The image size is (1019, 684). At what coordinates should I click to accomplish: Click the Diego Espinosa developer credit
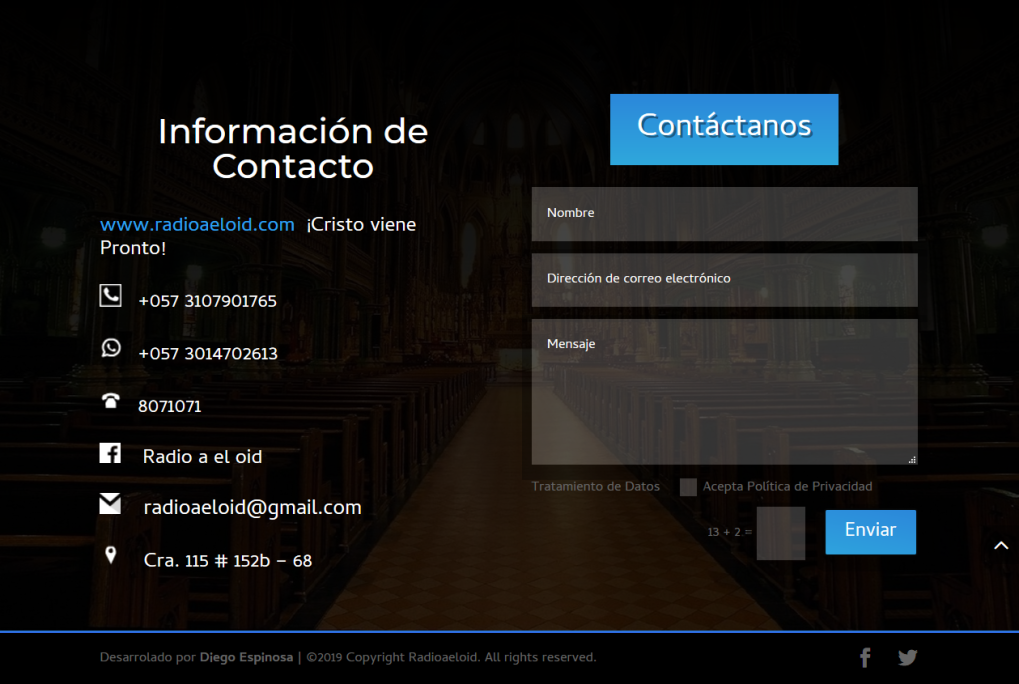246,658
